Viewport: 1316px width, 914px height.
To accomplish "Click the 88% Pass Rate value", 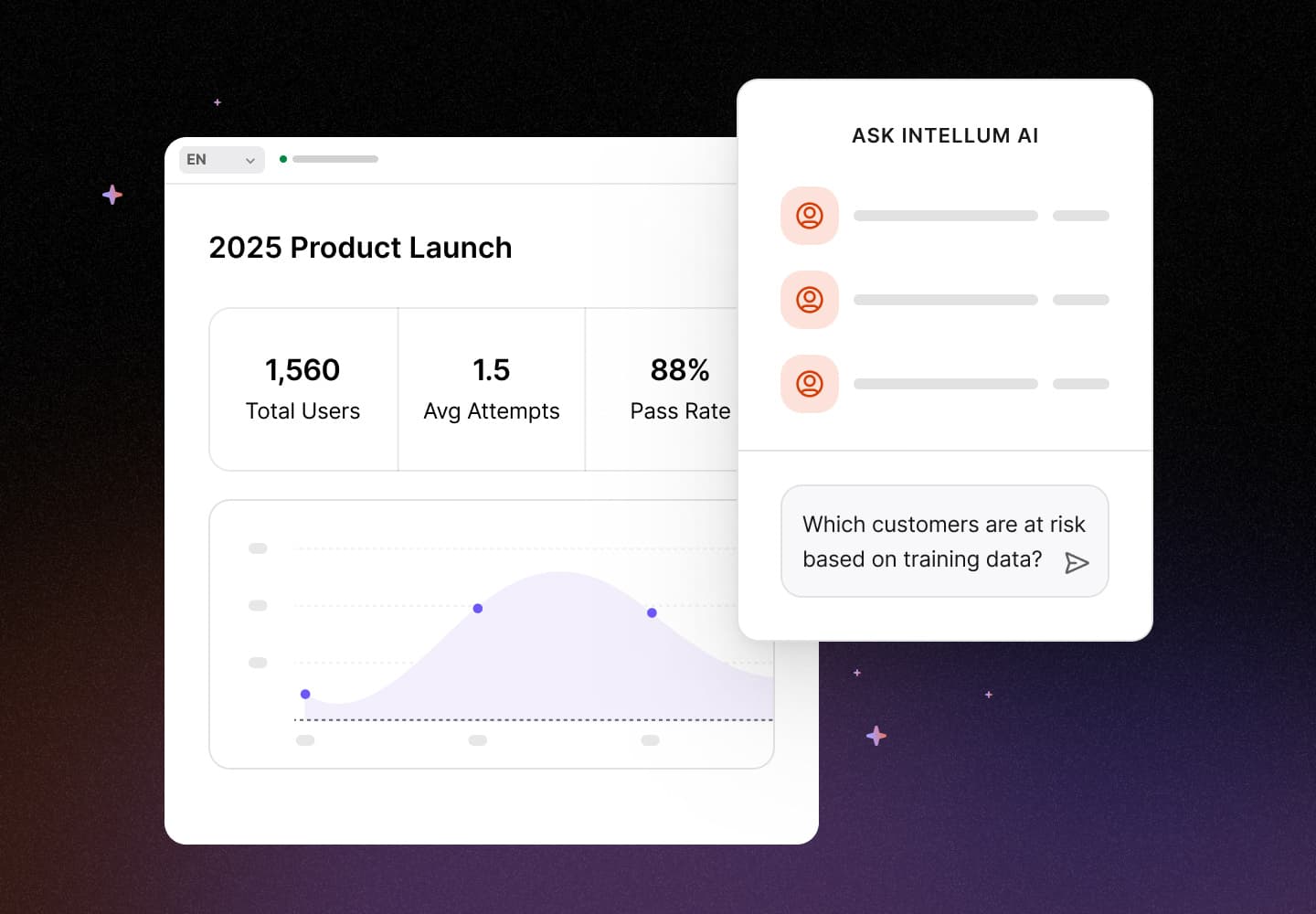I will coord(680,370).
